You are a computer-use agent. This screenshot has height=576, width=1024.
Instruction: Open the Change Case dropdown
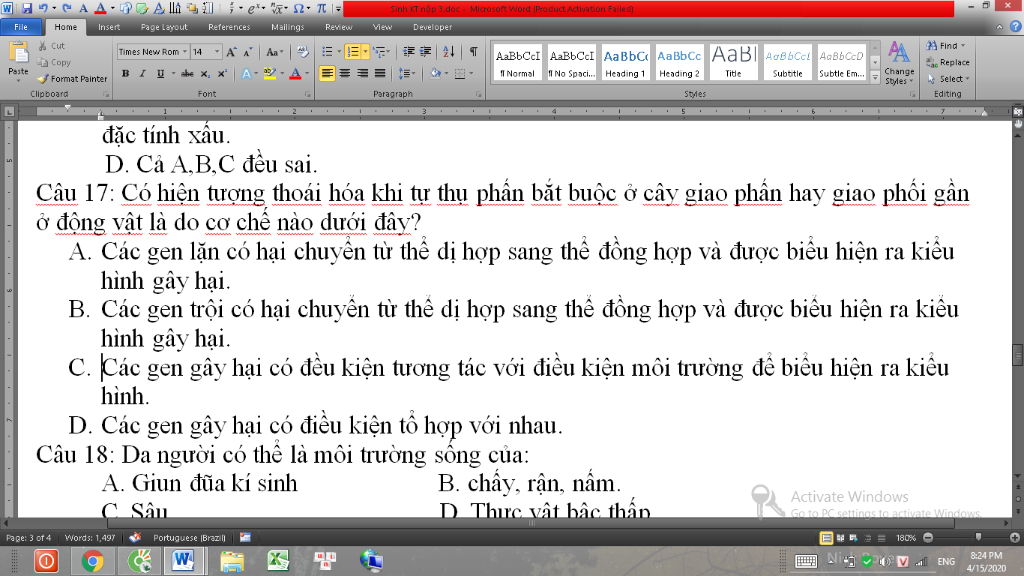pyautogui.click(x=274, y=52)
